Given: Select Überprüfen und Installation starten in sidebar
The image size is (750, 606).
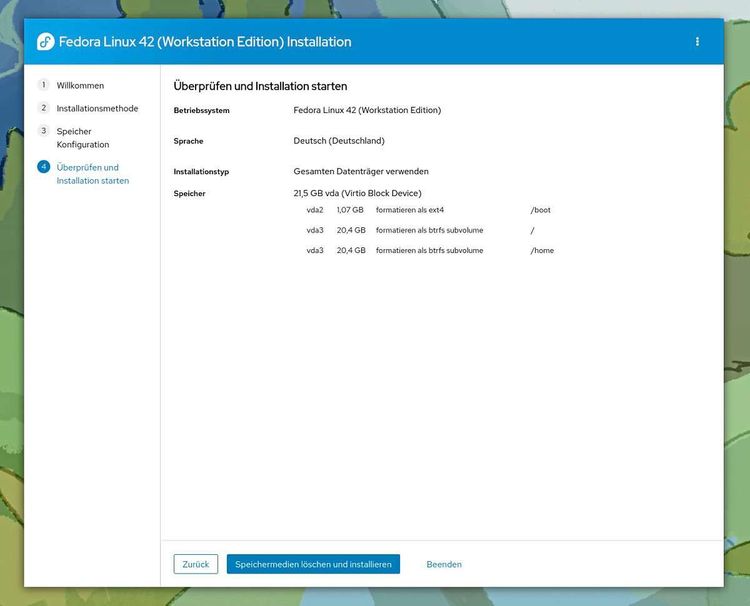Looking at the screenshot, I should (92, 174).
